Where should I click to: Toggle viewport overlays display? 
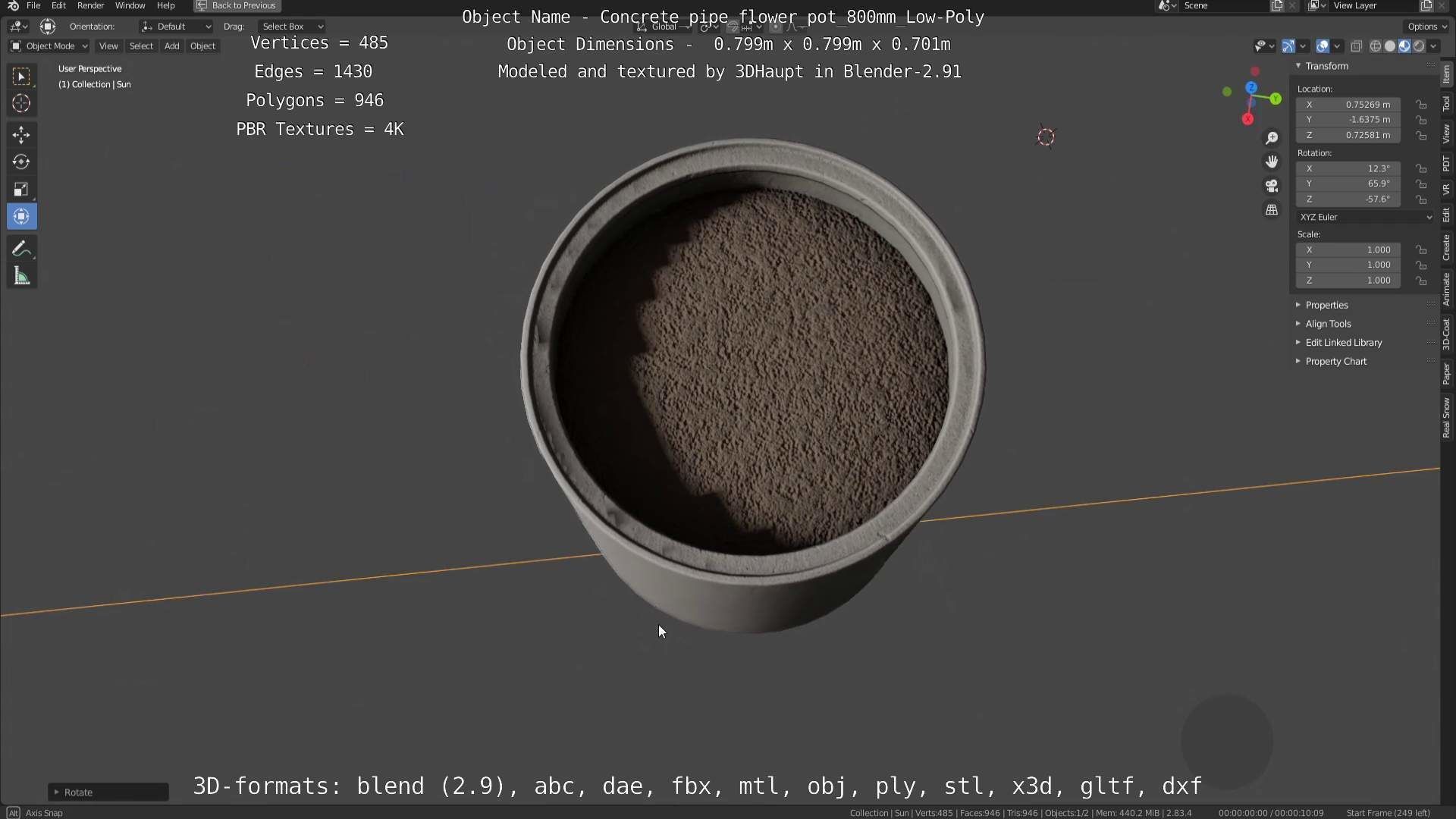(1323, 46)
